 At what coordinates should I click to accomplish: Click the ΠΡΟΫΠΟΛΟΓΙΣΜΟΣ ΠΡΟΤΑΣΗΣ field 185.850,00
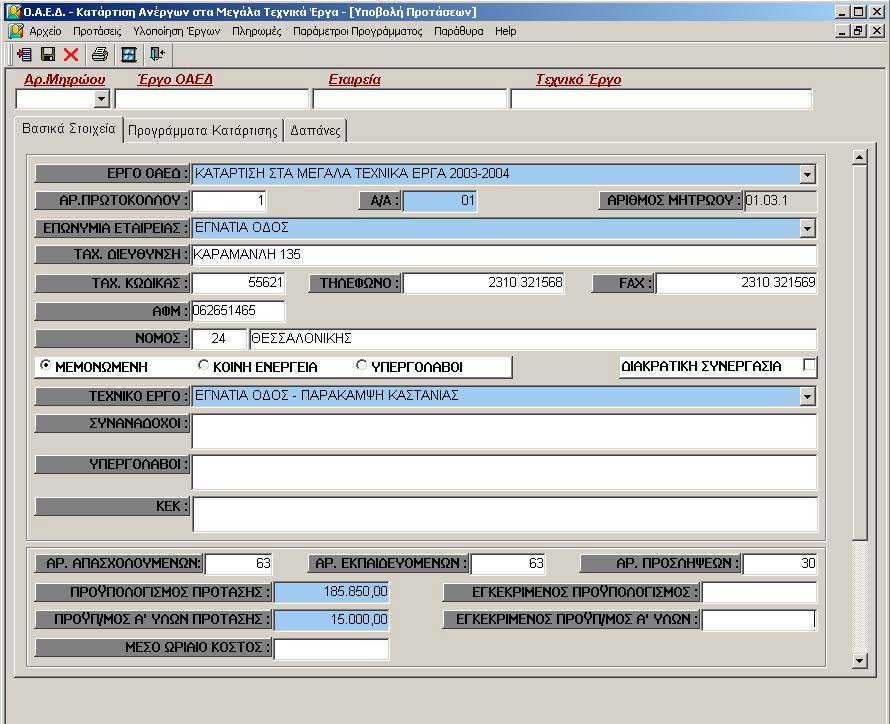(331, 592)
